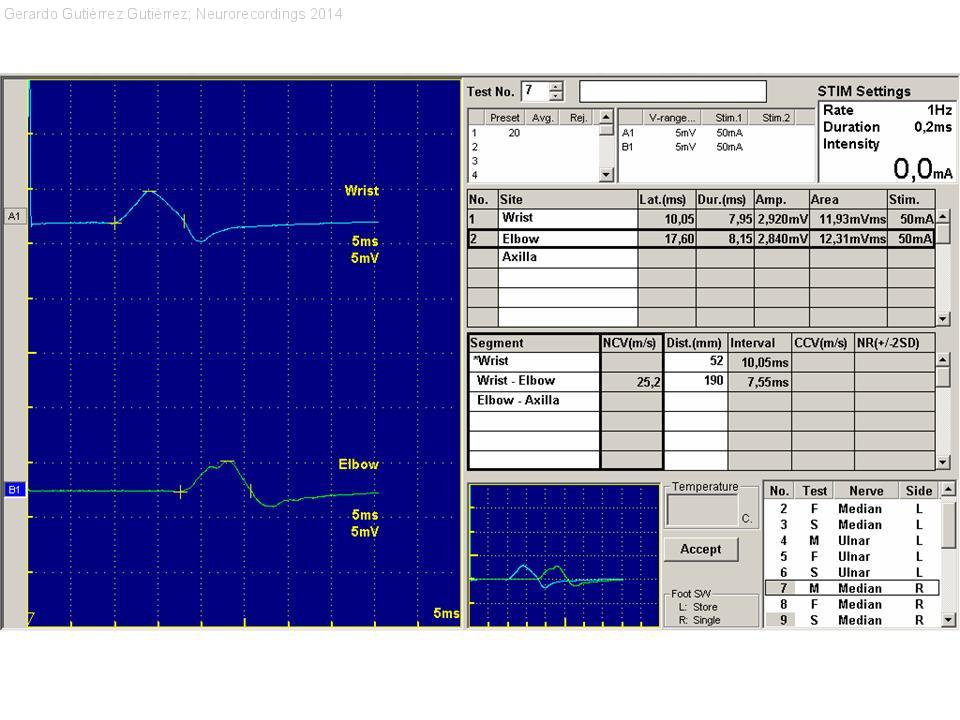The image size is (960, 720).
Task: Decrease Test No. with the down spinner
Action: point(556,97)
